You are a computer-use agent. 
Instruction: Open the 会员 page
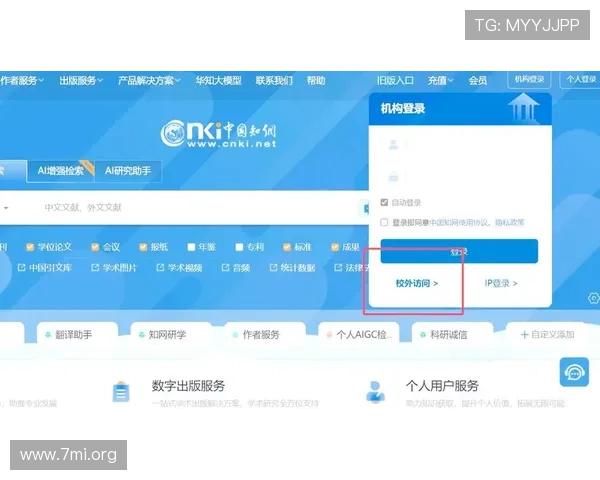point(478,80)
